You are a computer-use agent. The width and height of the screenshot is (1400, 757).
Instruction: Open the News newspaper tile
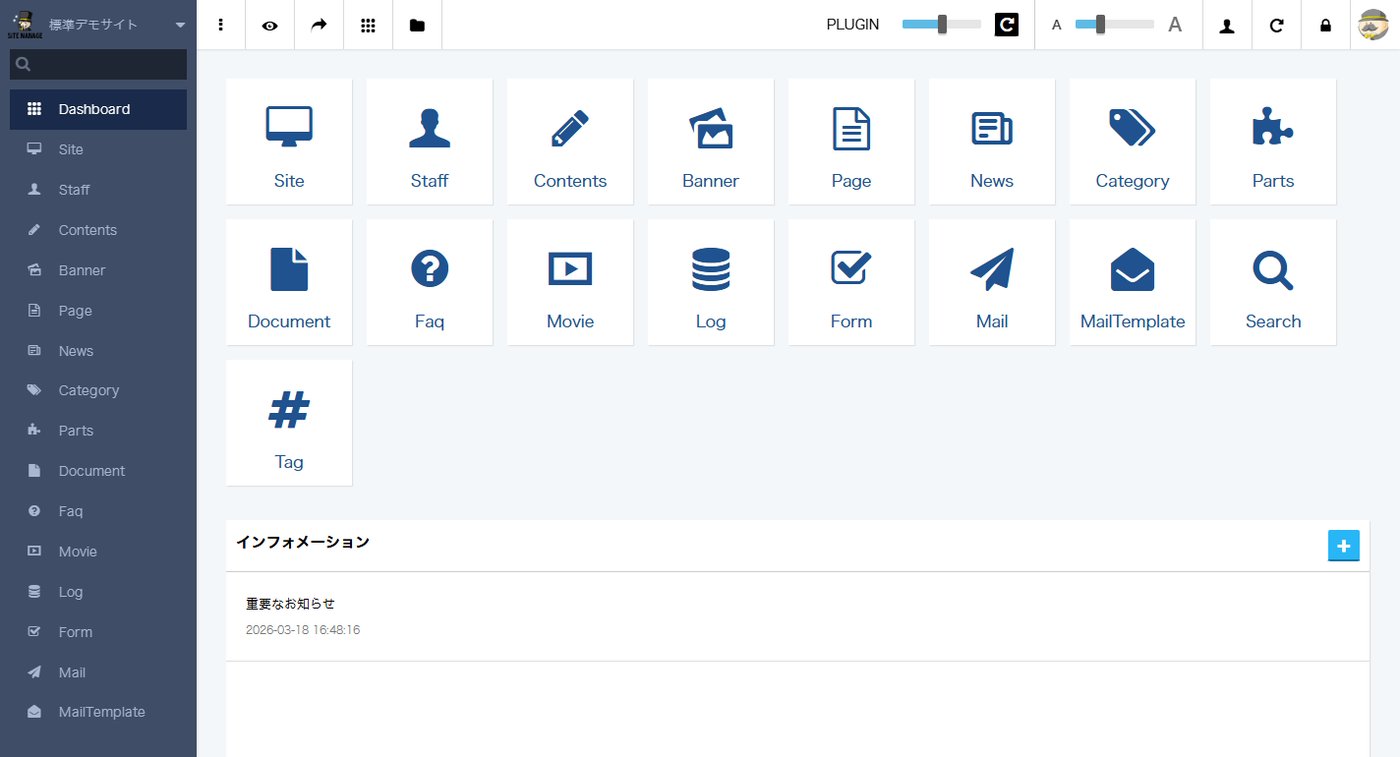tap(992, 141)
